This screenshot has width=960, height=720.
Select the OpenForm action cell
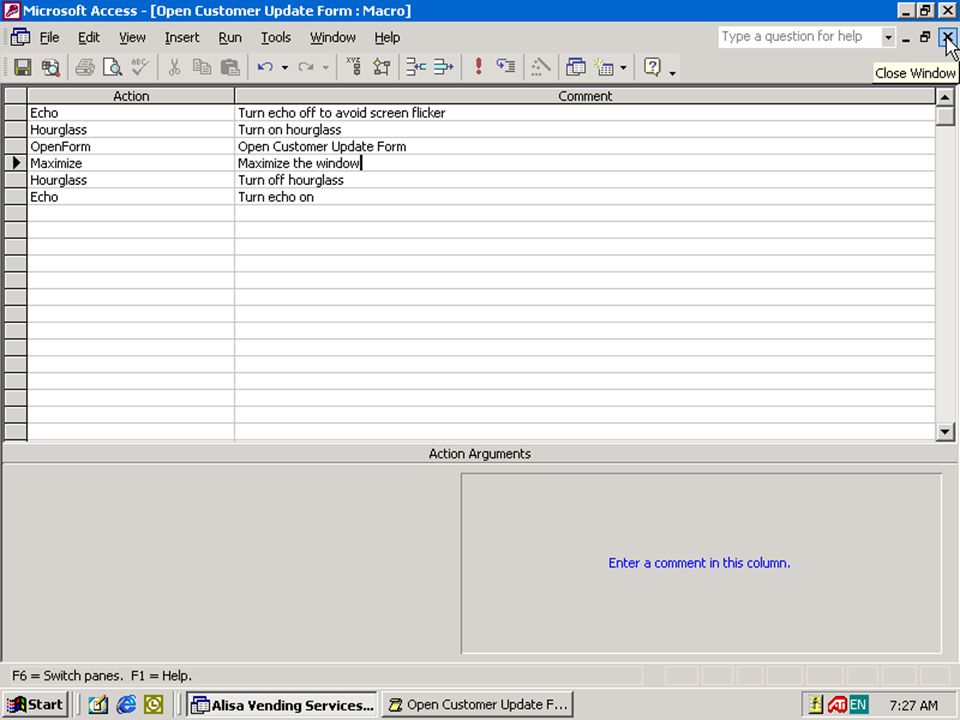point(131,146)
